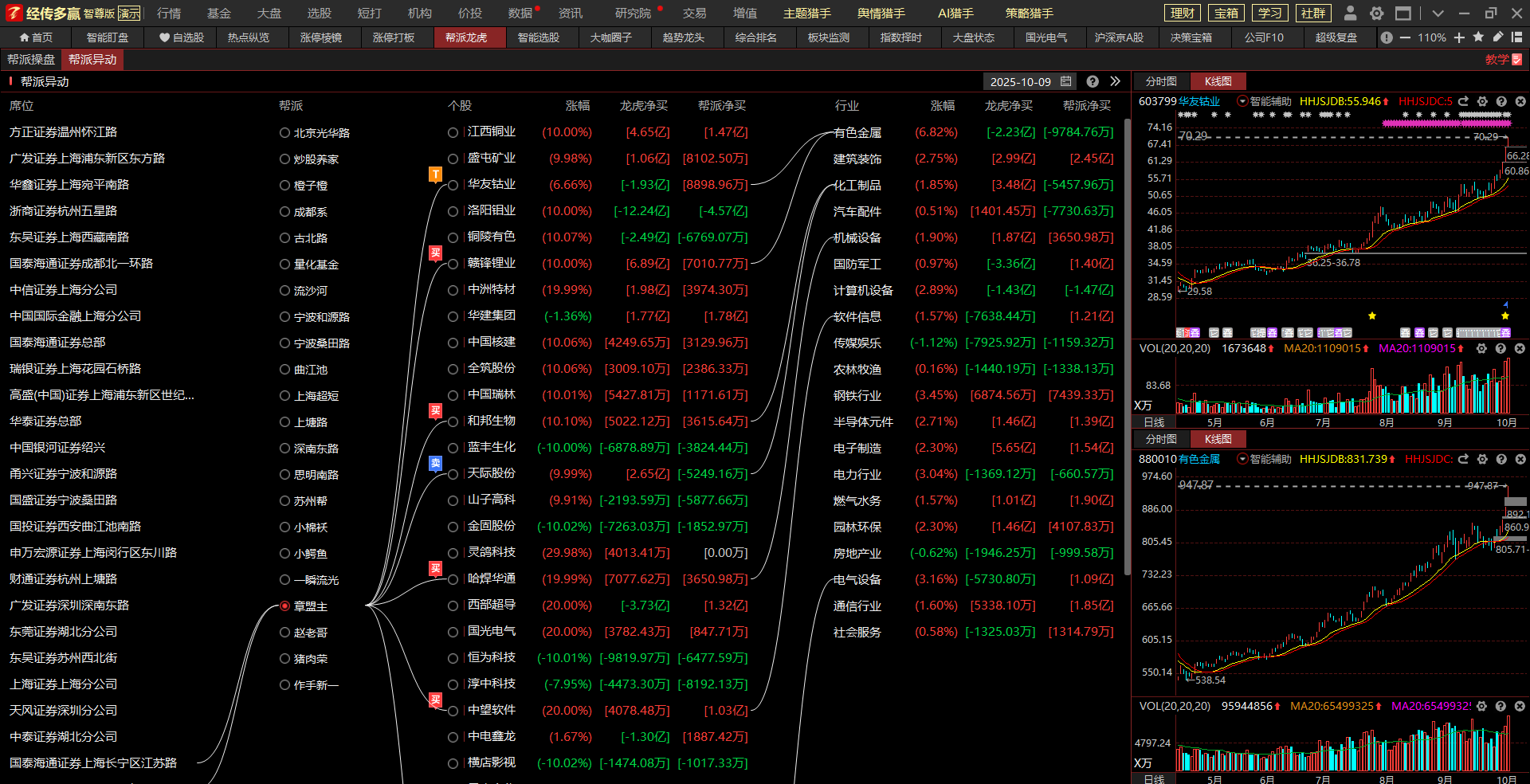Click double-arrow expand icon next to date

pos(1115,81)
